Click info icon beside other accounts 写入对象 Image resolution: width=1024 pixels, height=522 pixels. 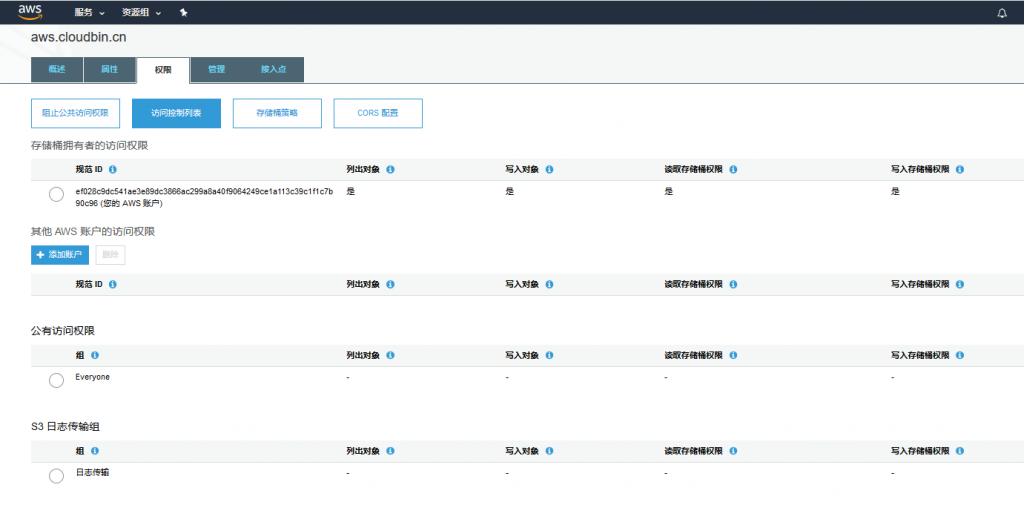(549, 285)
